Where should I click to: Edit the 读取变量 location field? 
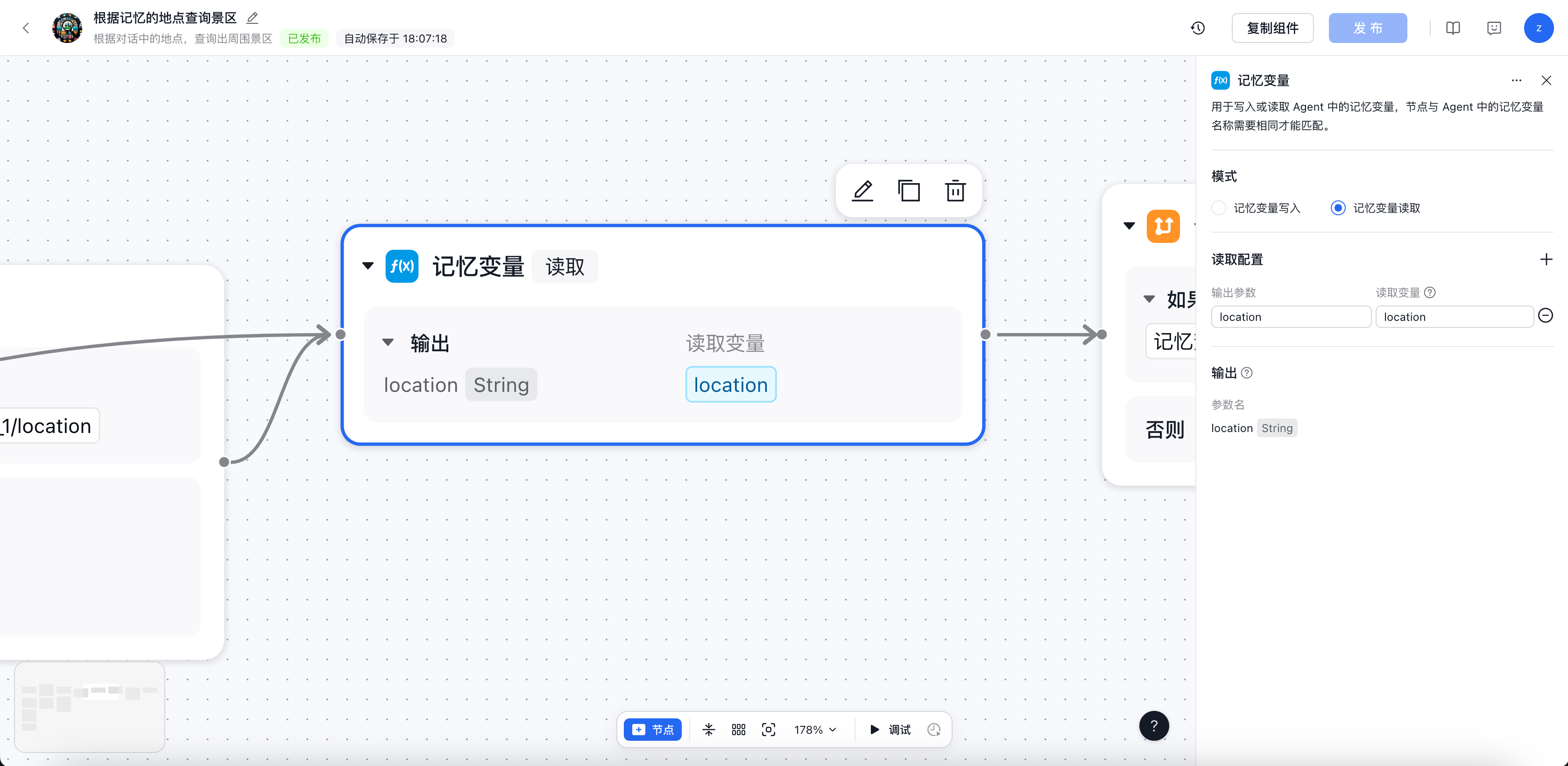(x=1454, y=317)
